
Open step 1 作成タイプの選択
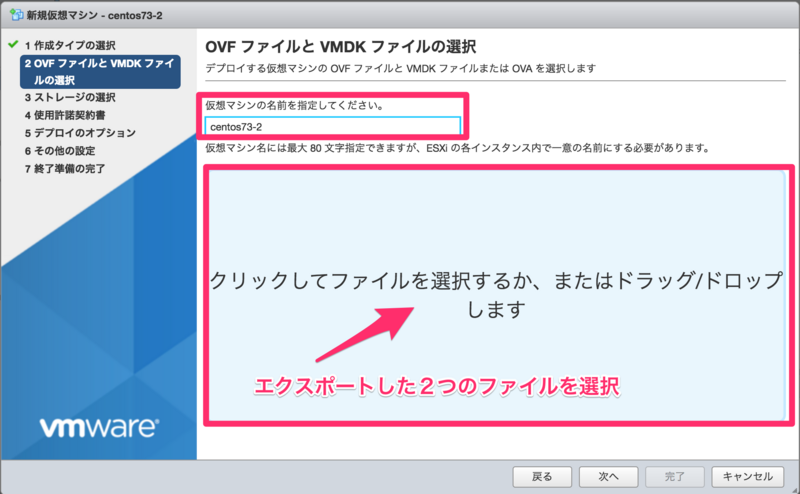click(70, 45)
